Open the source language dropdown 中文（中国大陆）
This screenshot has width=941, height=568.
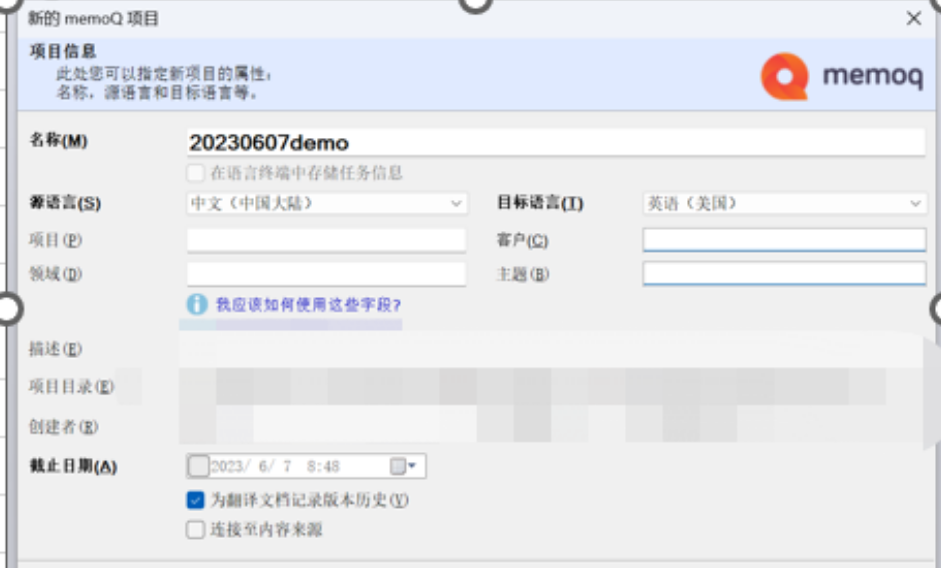pos(326,204)
